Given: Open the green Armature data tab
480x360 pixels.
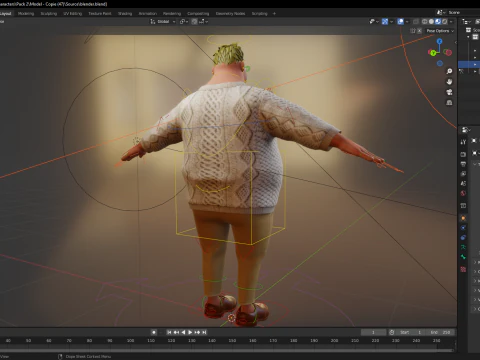Looking at the screenshot, I should [x=463, y=247].
